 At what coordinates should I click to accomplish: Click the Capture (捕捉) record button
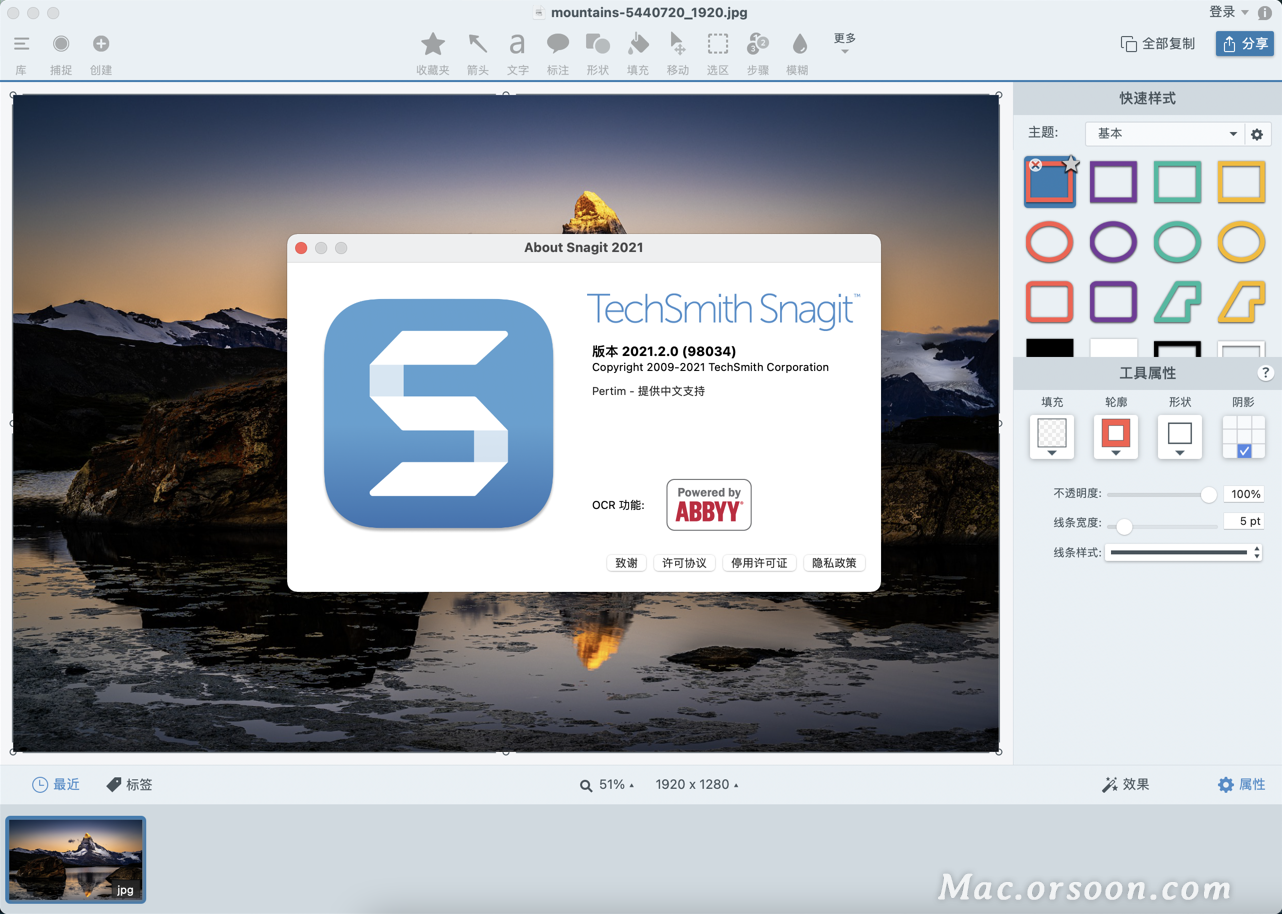pos(61,44)
